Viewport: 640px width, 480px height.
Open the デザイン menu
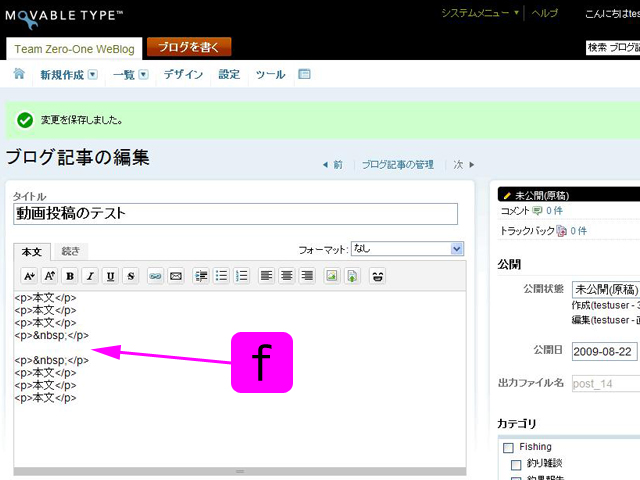[183, 75]
